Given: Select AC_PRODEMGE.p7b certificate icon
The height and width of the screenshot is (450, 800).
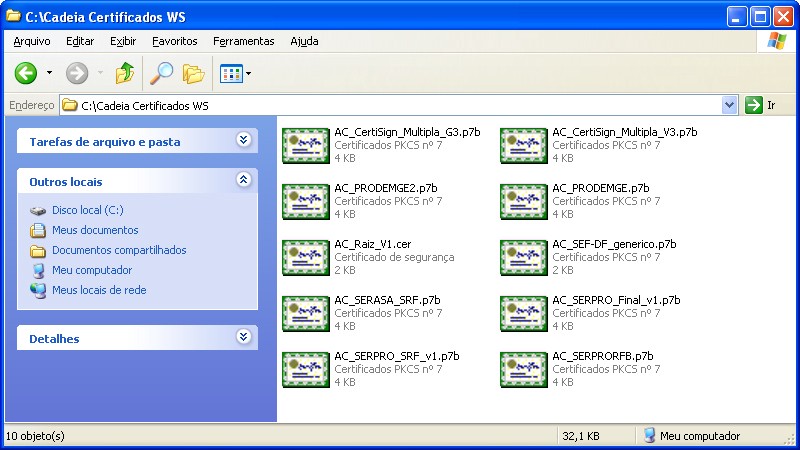Looking at the screenshot, I should coord(523,202).
